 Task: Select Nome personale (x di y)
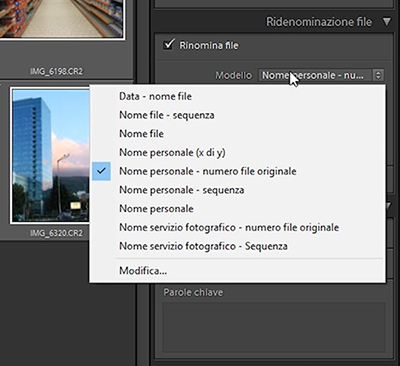coord(237,152)
